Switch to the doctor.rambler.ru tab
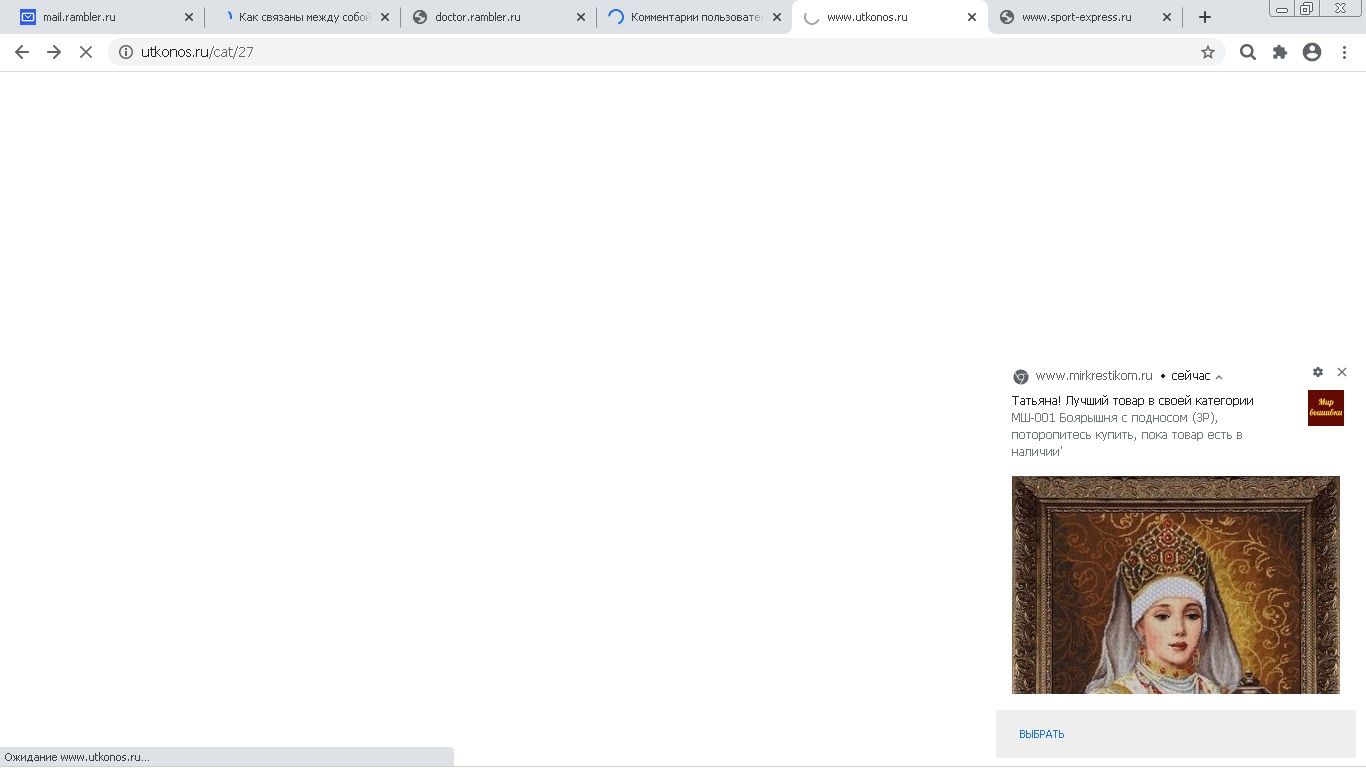 490,17
